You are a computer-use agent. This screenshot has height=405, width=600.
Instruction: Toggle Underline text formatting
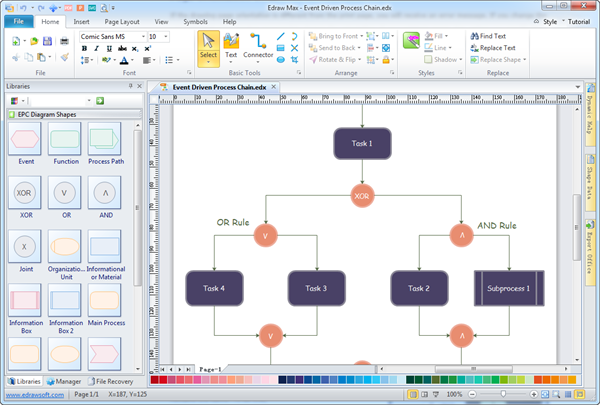[x=110, y=48]
